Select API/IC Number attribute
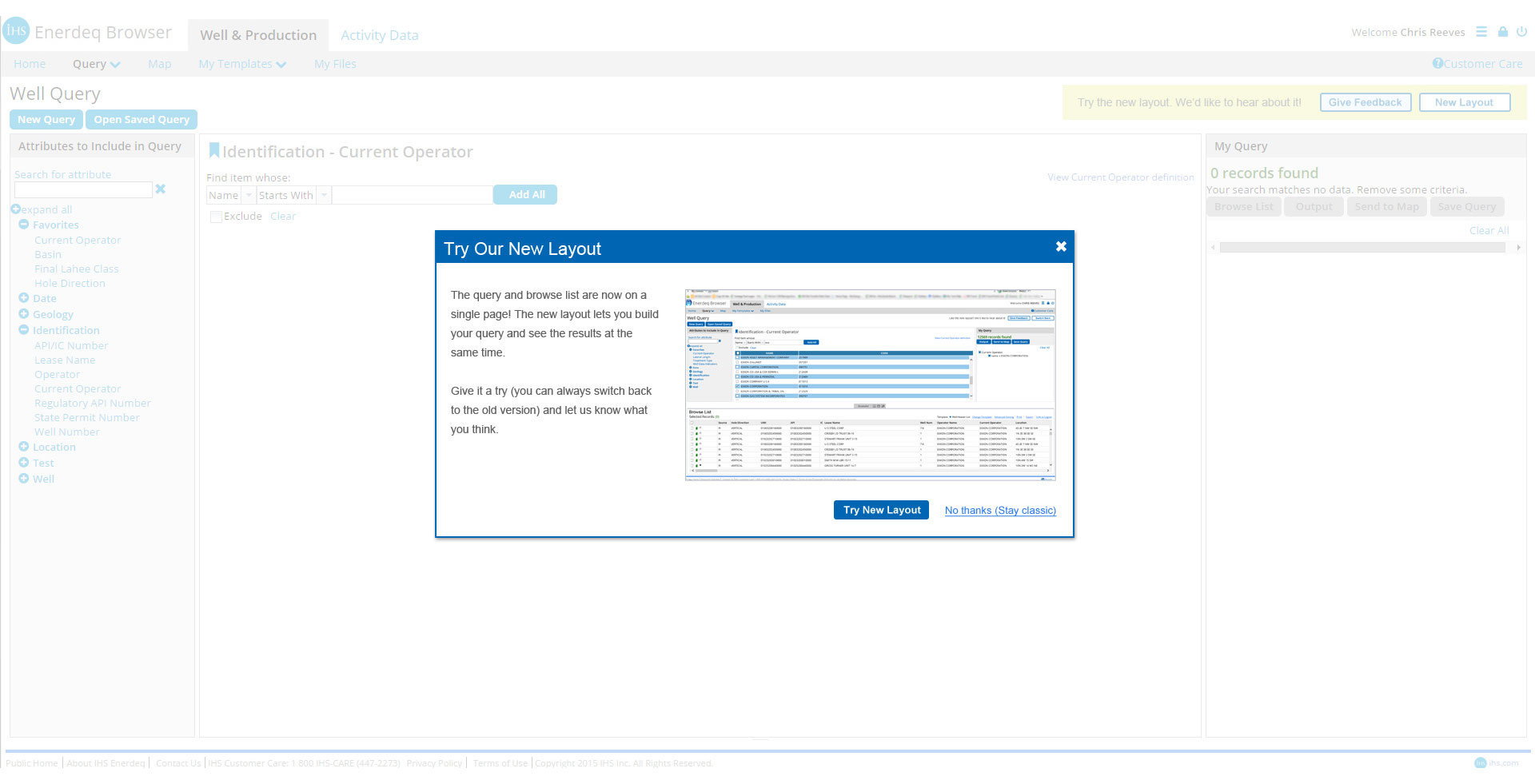Viewport: 1535px width, 784px height. 71,346
